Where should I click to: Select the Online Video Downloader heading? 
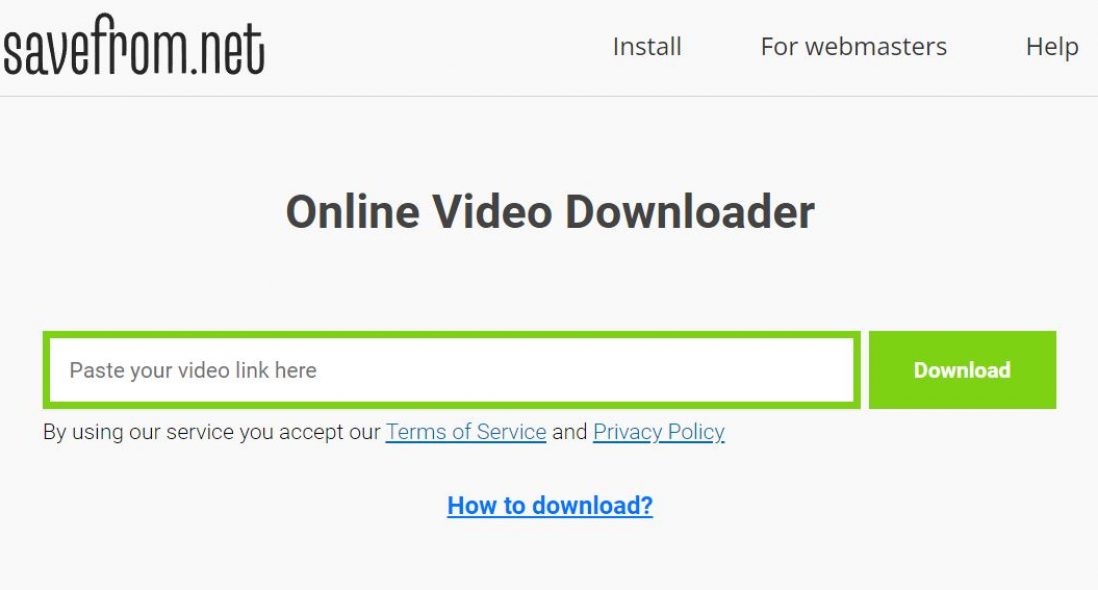550,211
